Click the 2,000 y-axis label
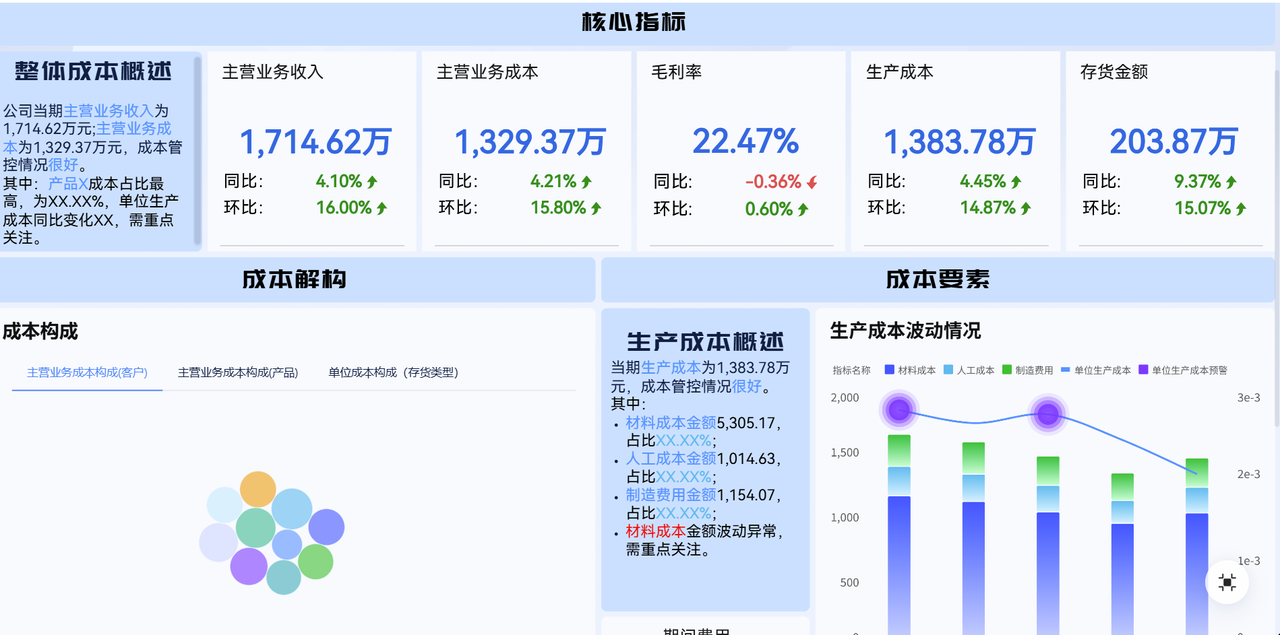 845,397
